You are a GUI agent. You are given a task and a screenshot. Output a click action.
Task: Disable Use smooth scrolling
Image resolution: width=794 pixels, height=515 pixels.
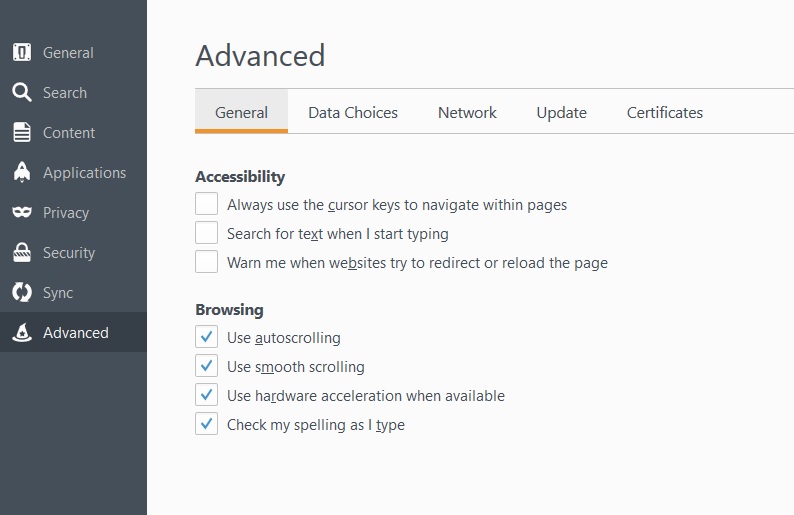(207, 366)
